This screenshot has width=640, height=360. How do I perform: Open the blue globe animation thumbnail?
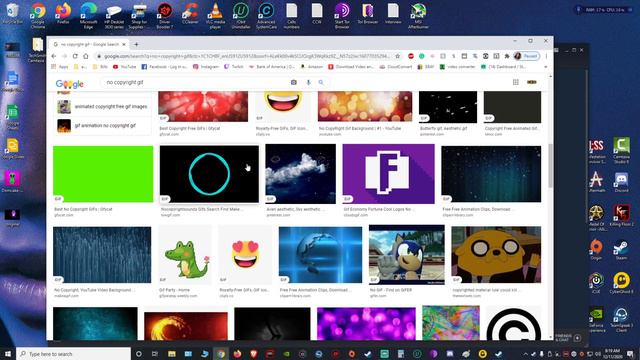point(320,255)
